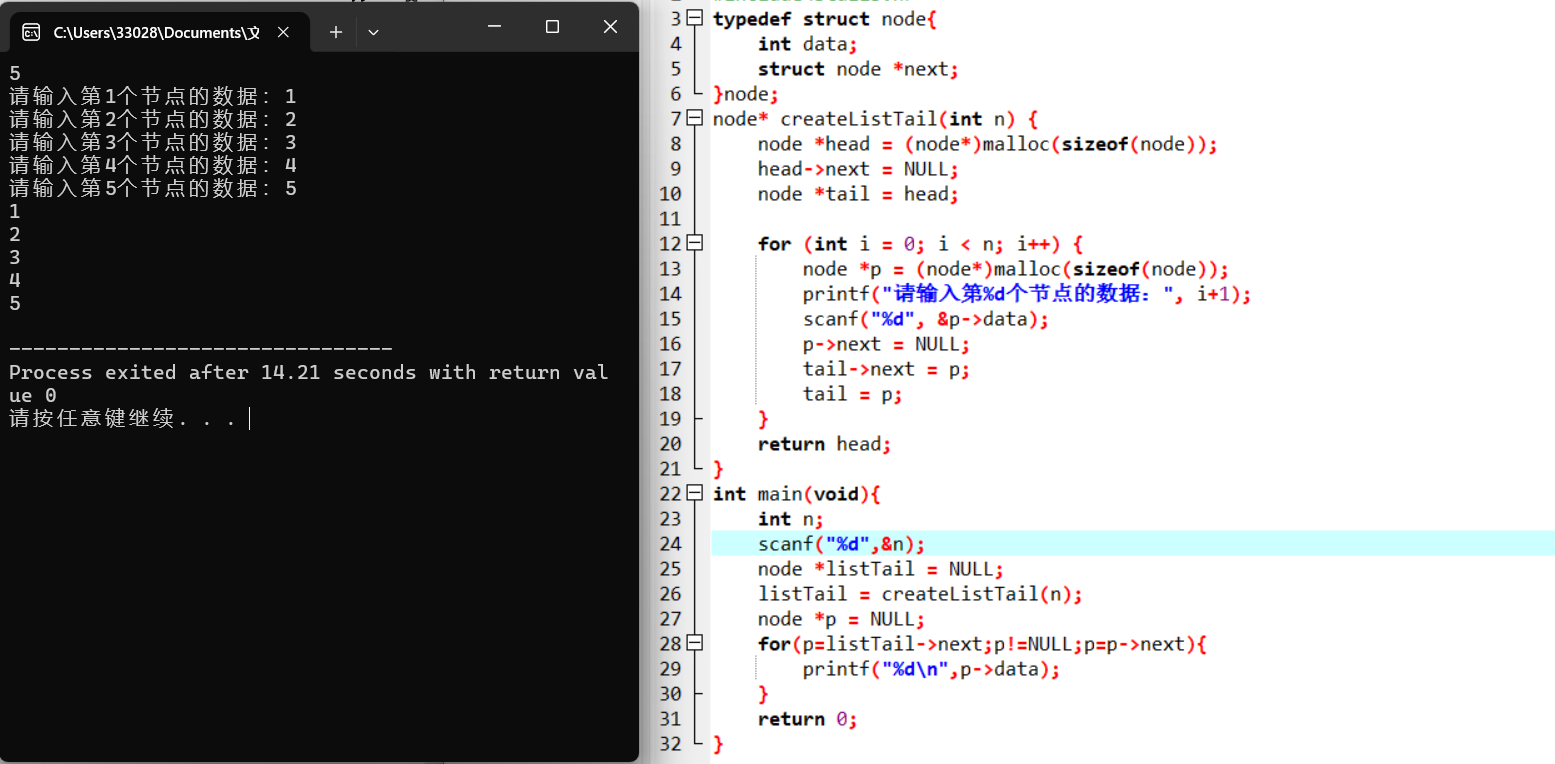Collapse fold marker at typedef struct node line 3
Image resolution: width=1555 pixels, height=764 pixels.
coord(696,19)
